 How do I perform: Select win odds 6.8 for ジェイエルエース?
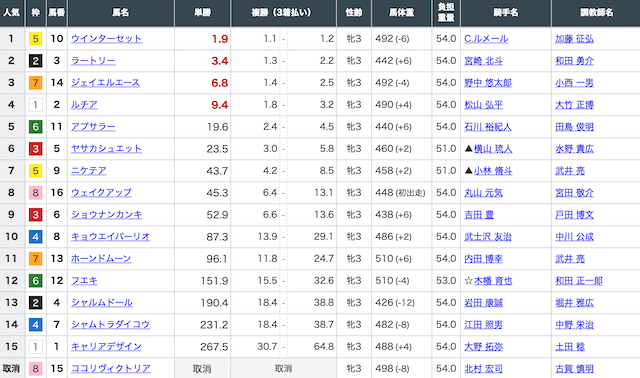pos(220,83)
